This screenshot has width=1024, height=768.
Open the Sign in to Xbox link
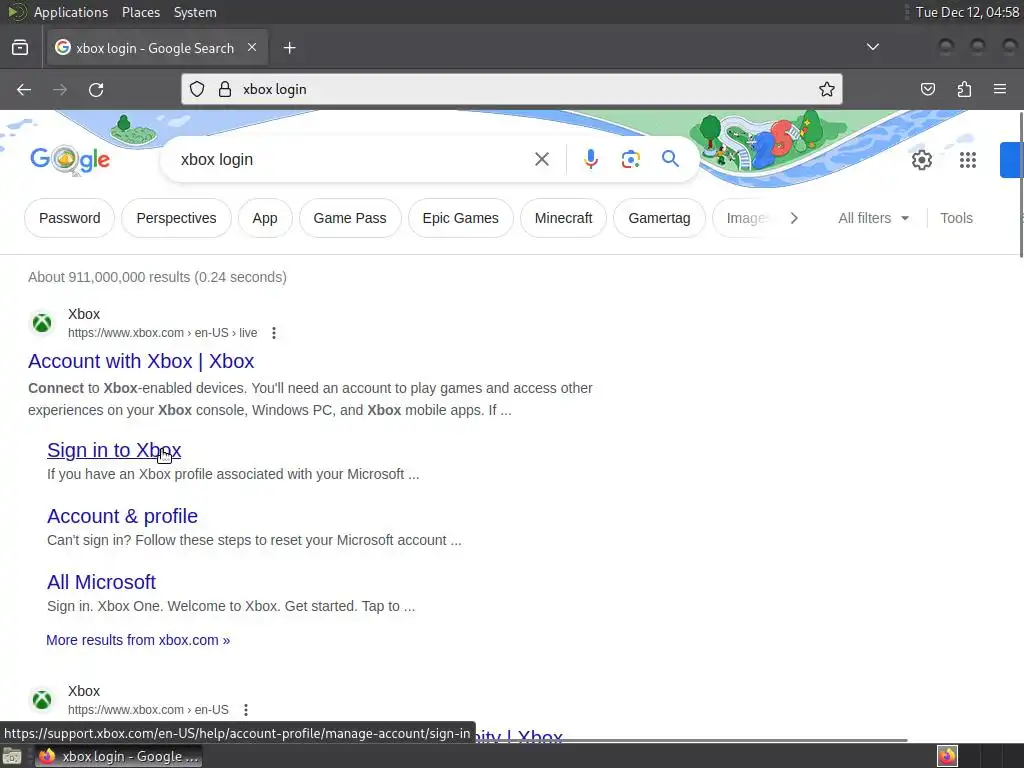pos(114,450)
